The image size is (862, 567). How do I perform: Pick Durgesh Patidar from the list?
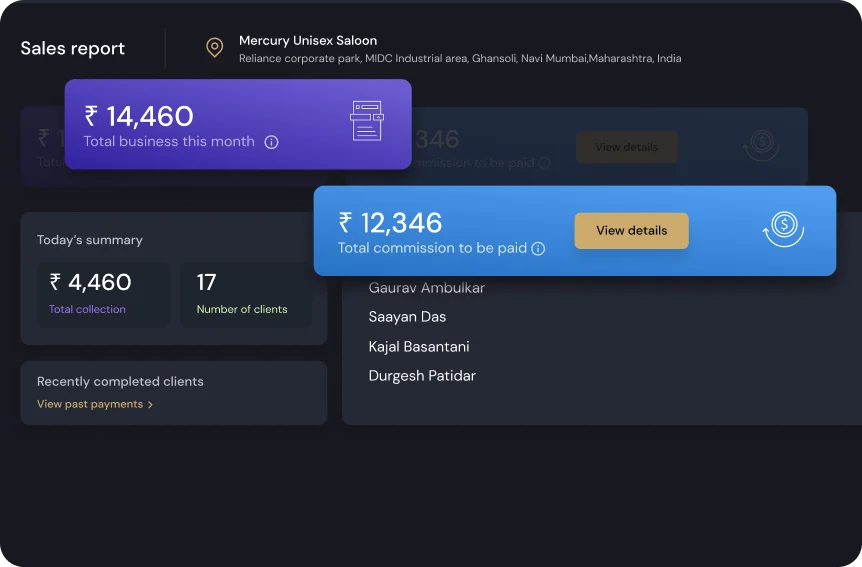pos(422,376)
